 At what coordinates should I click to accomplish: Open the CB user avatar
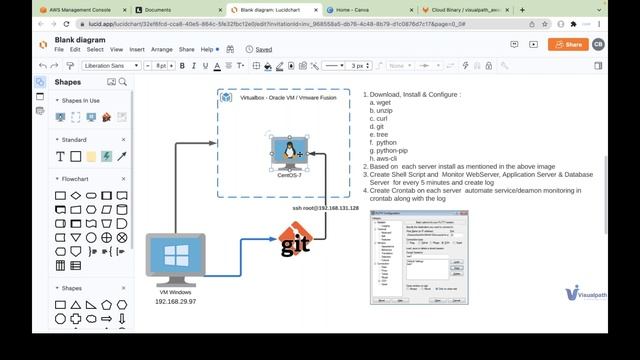click(598, 44)
